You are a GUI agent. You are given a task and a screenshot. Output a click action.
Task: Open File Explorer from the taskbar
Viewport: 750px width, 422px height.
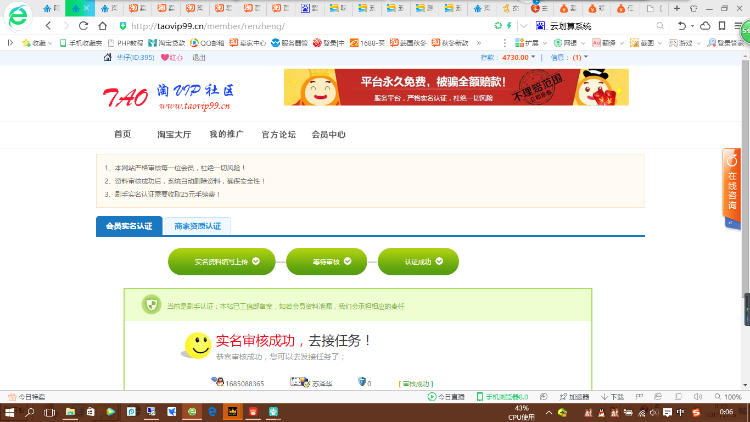pos(70,412)
